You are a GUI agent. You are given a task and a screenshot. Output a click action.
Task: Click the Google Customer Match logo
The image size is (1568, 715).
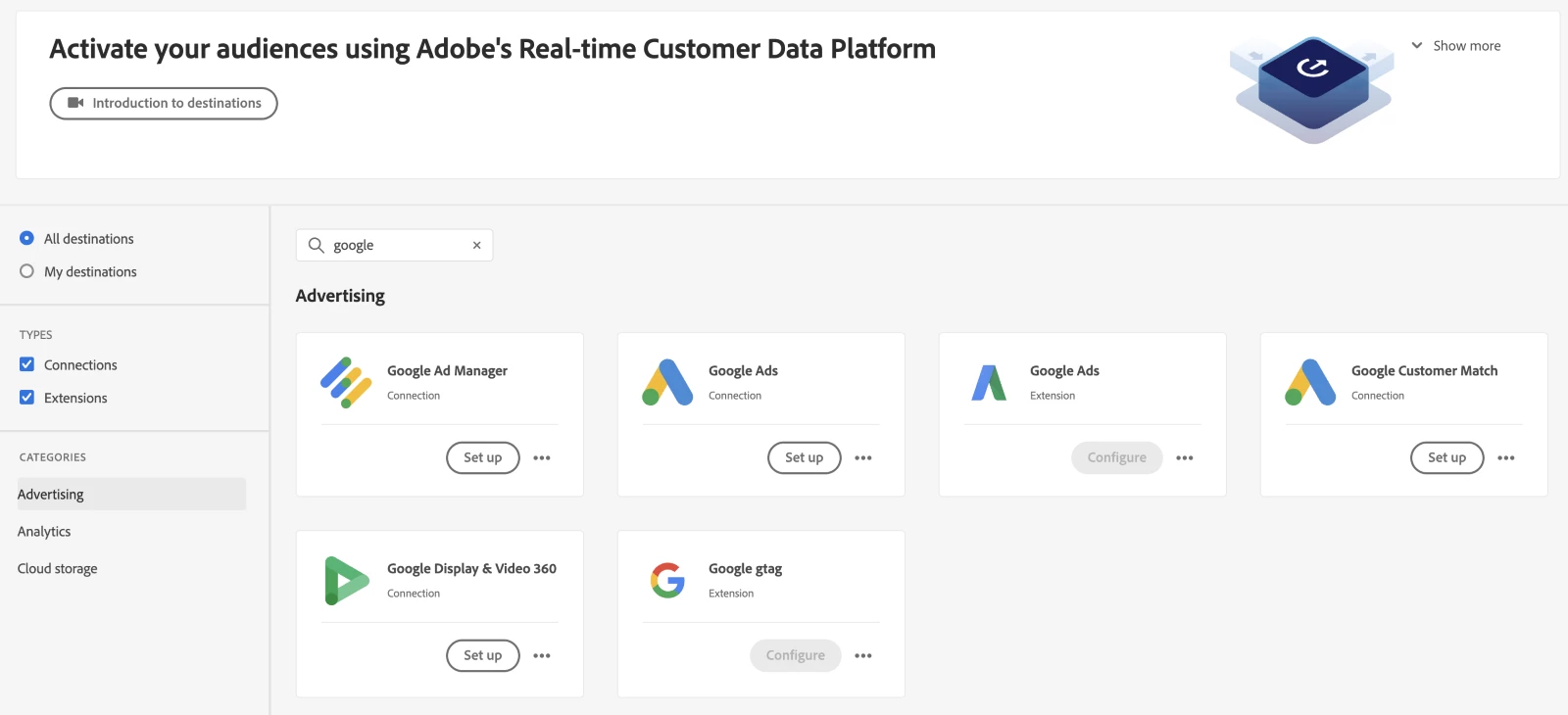(1310, 382)
